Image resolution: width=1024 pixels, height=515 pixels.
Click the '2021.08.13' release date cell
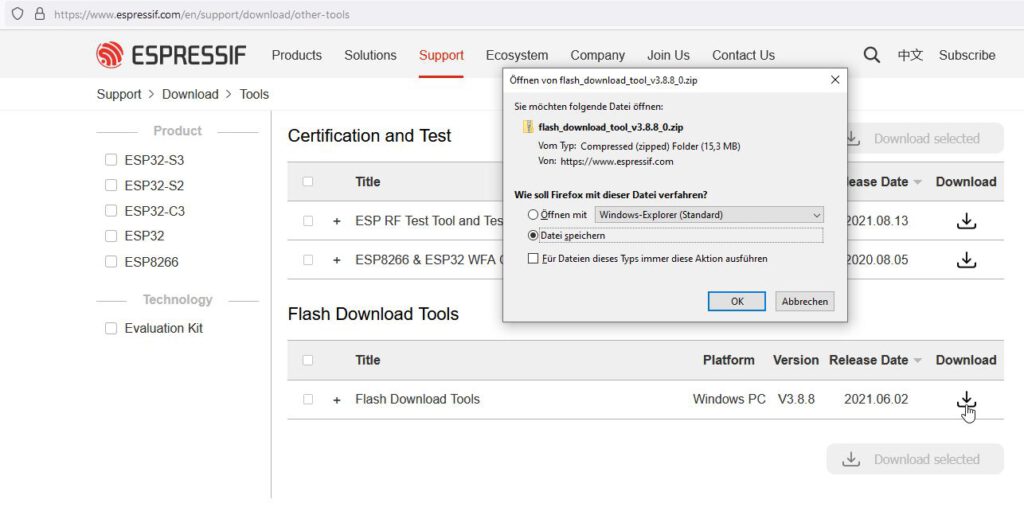(878, 221)
